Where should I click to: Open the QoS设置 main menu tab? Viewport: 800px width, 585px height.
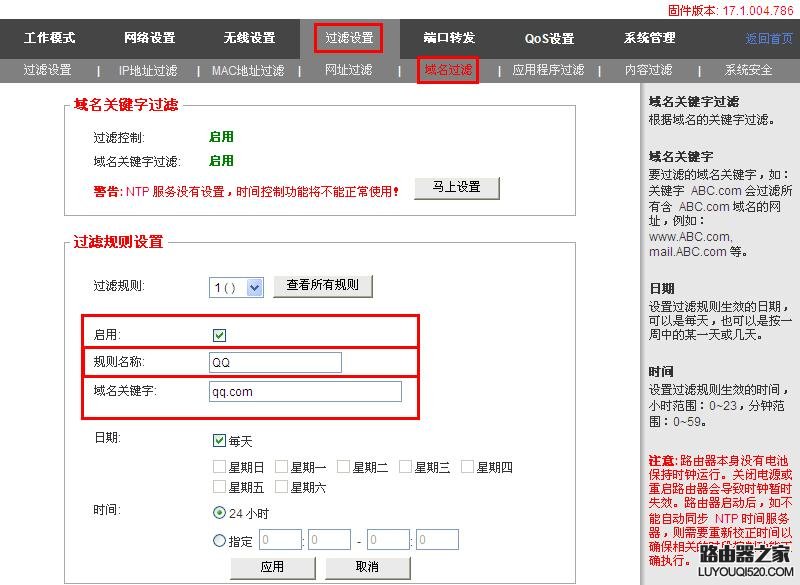click(549, 38)
